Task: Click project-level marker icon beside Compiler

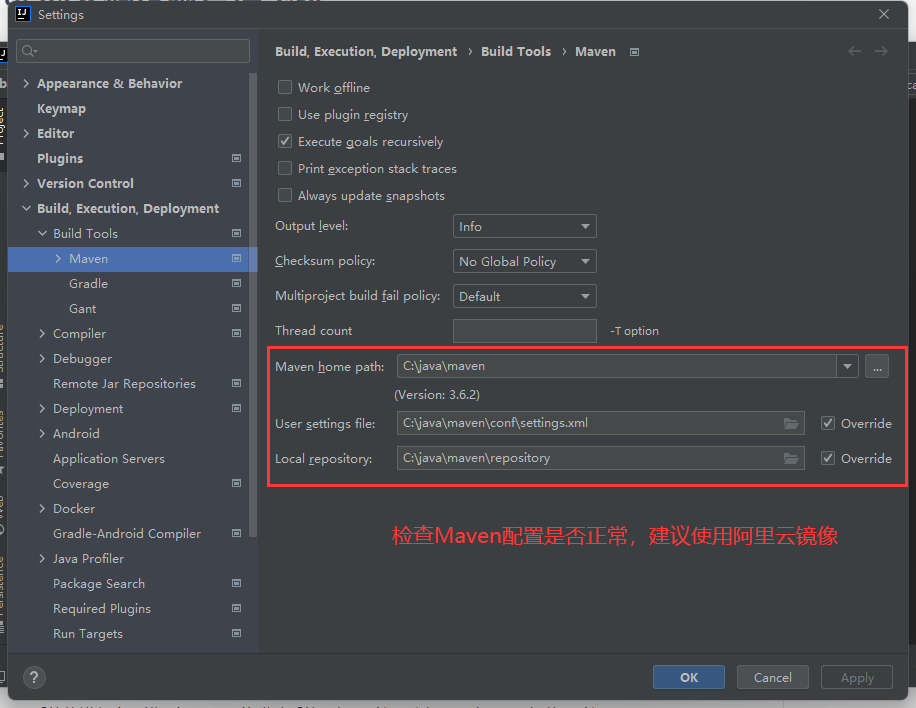Action: point(237,334)
